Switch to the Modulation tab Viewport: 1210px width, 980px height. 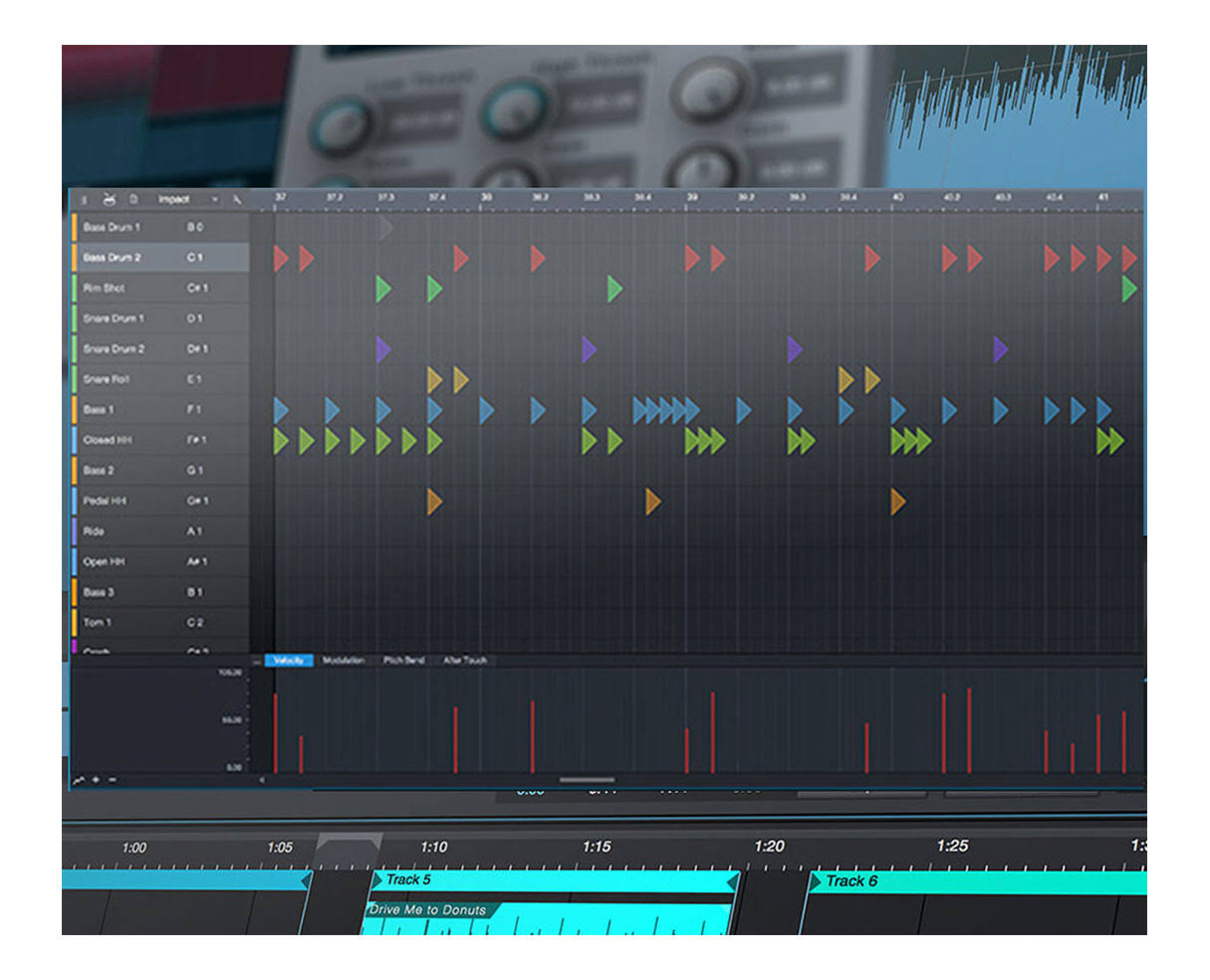344,660
